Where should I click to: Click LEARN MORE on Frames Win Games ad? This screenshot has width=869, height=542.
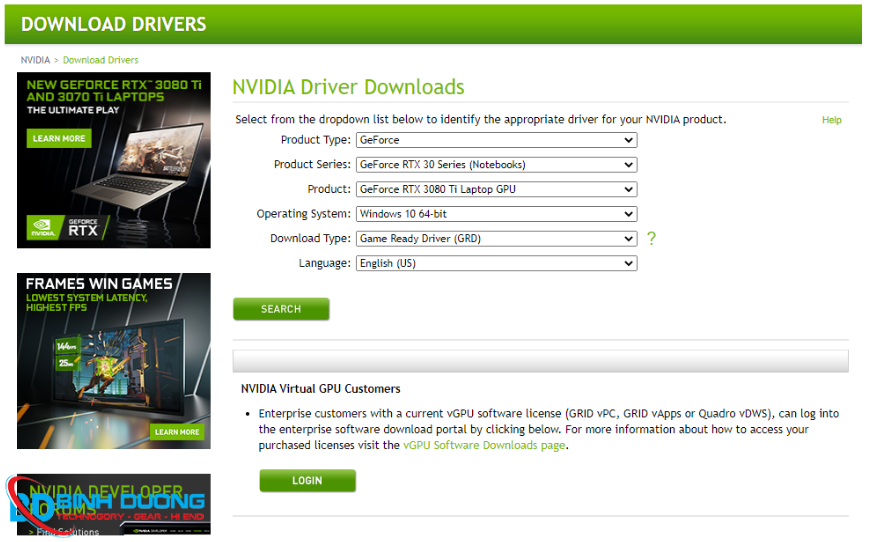coord(177,432)
